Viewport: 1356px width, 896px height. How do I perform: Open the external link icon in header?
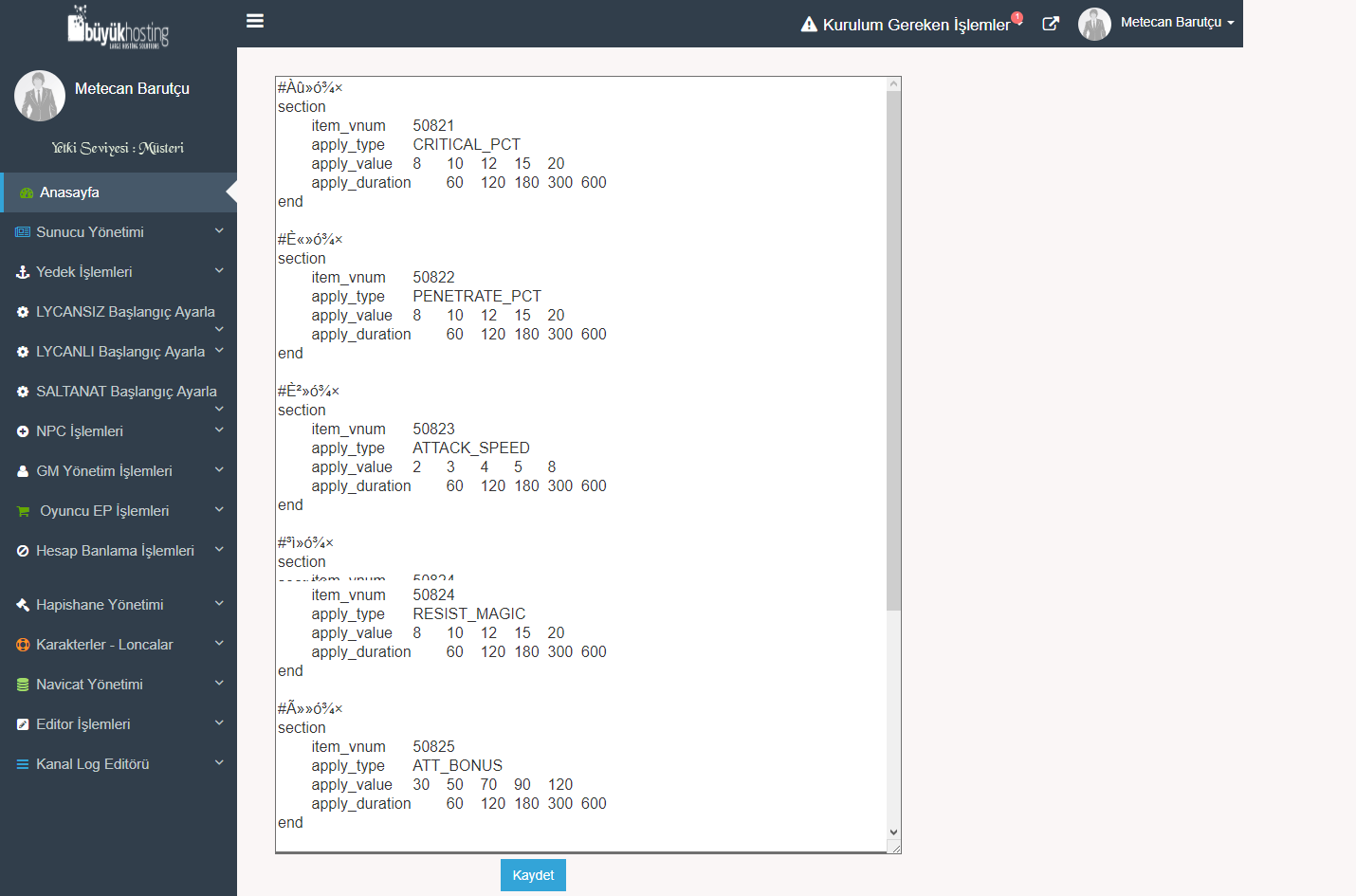pyautogui.click(x=1051, y=24)
